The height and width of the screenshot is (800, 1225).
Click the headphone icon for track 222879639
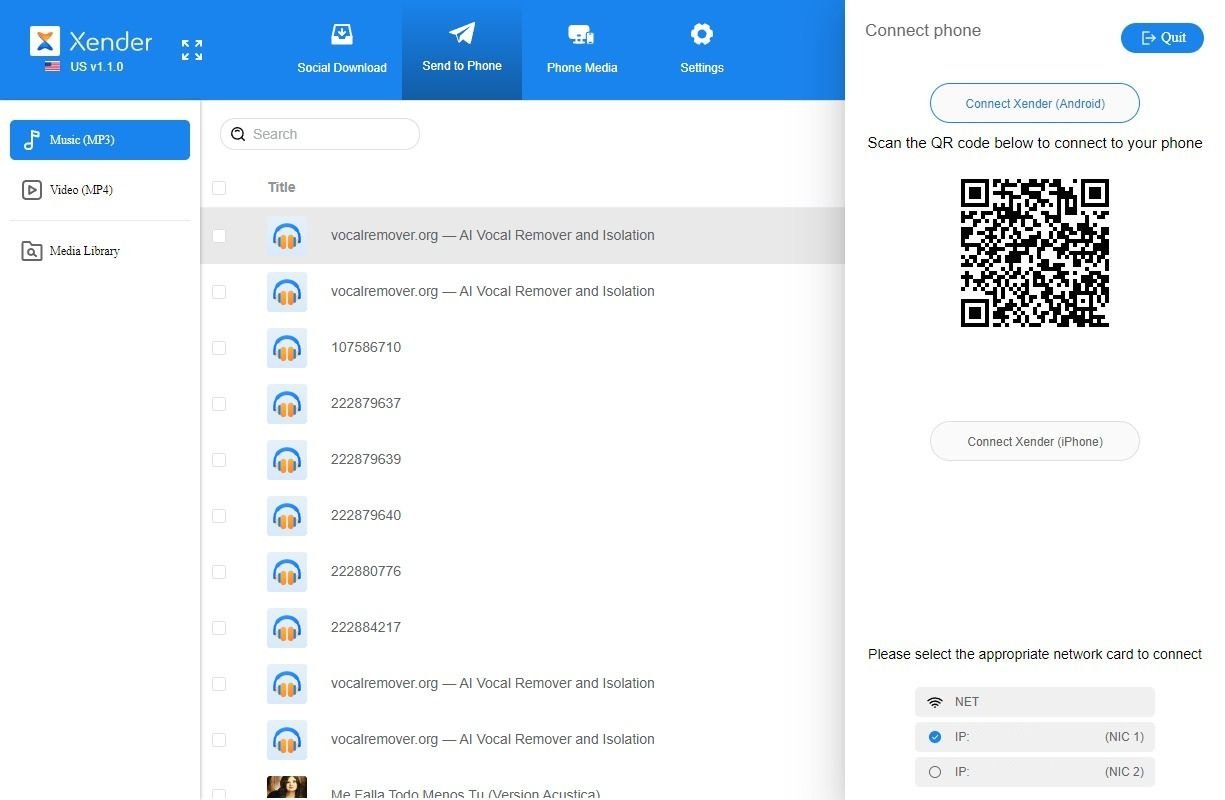[x=287, y=460]
